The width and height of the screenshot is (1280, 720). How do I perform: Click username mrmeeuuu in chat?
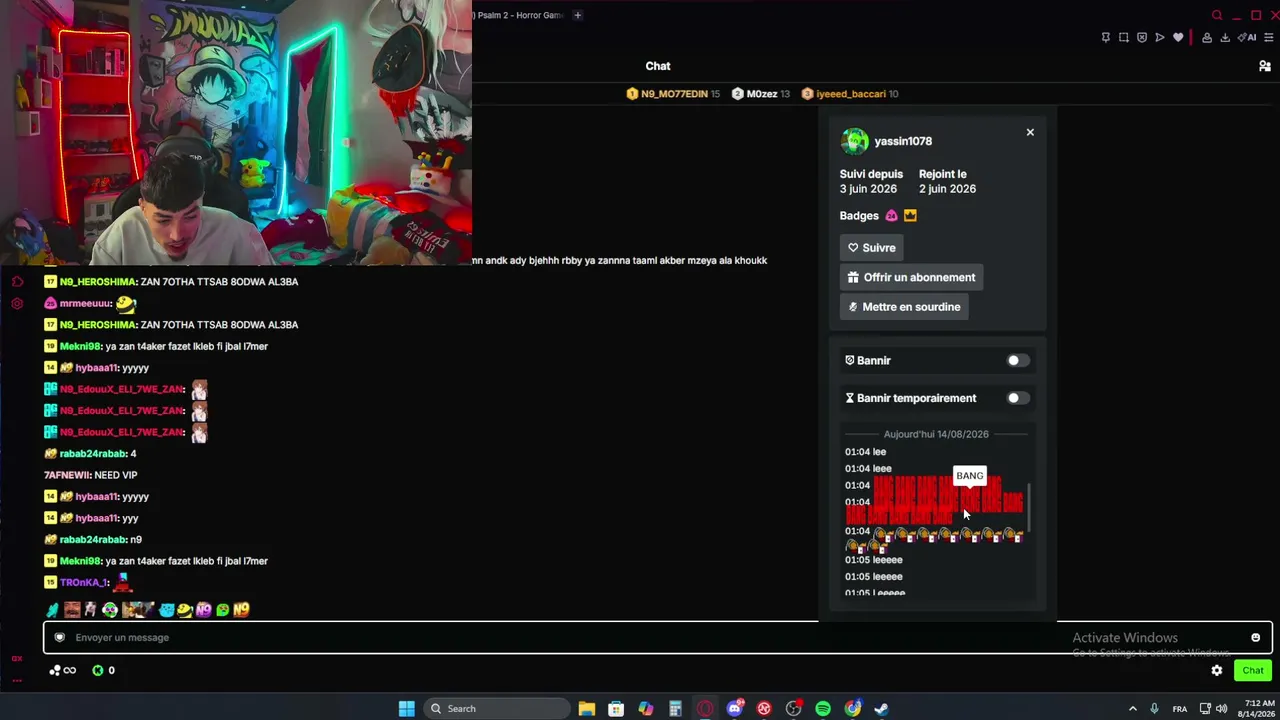pos(85,303)
